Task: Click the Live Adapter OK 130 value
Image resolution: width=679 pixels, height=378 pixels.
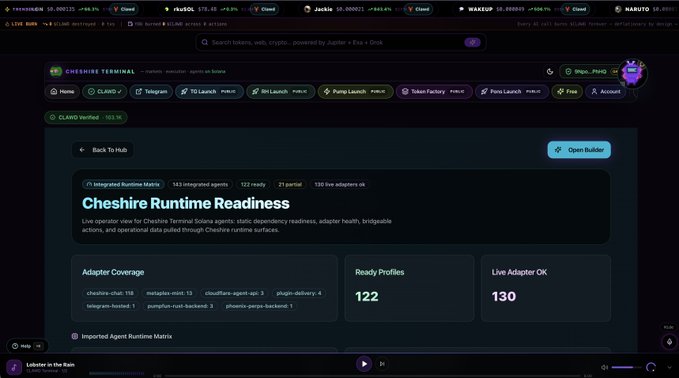Action: [x=504, y=297]
